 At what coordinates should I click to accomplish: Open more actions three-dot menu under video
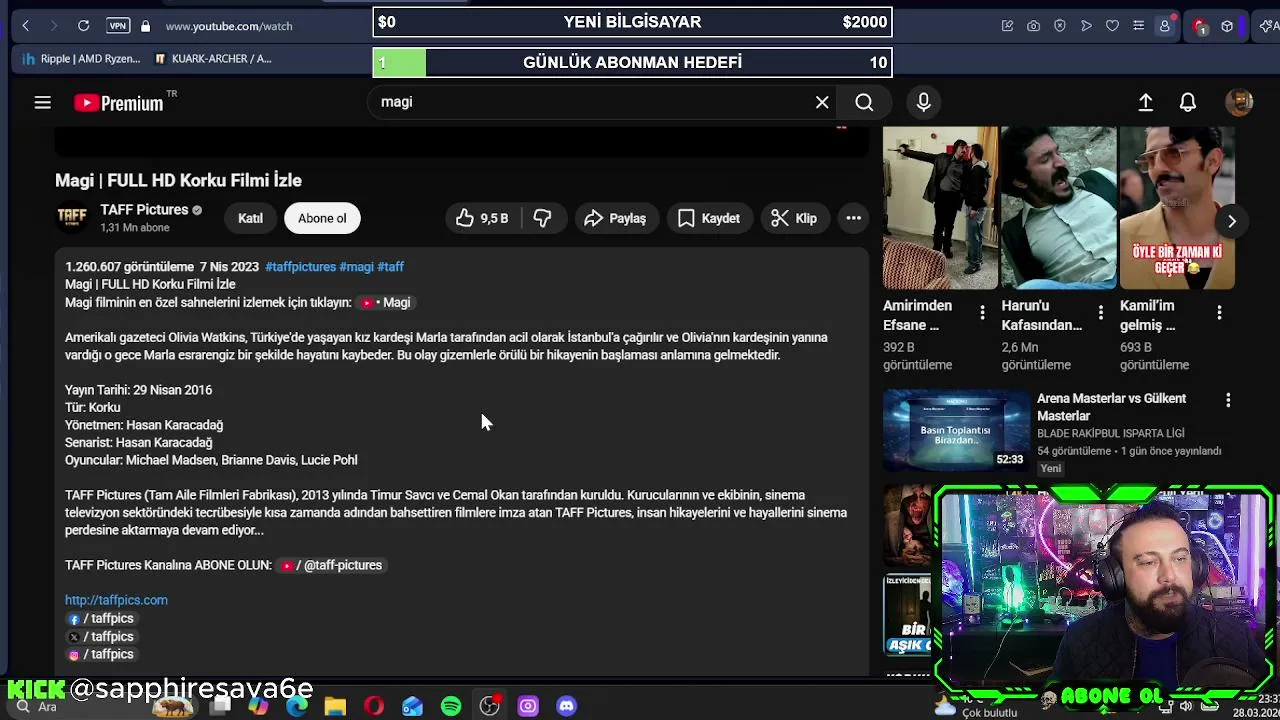point(853,218)
